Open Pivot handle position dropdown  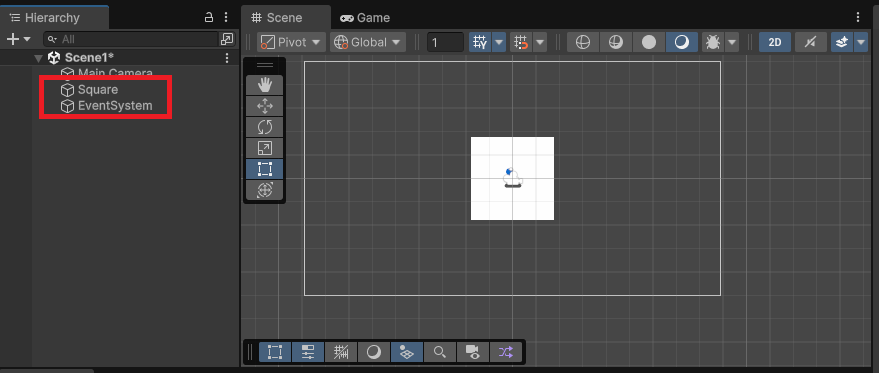pos(291,42)
